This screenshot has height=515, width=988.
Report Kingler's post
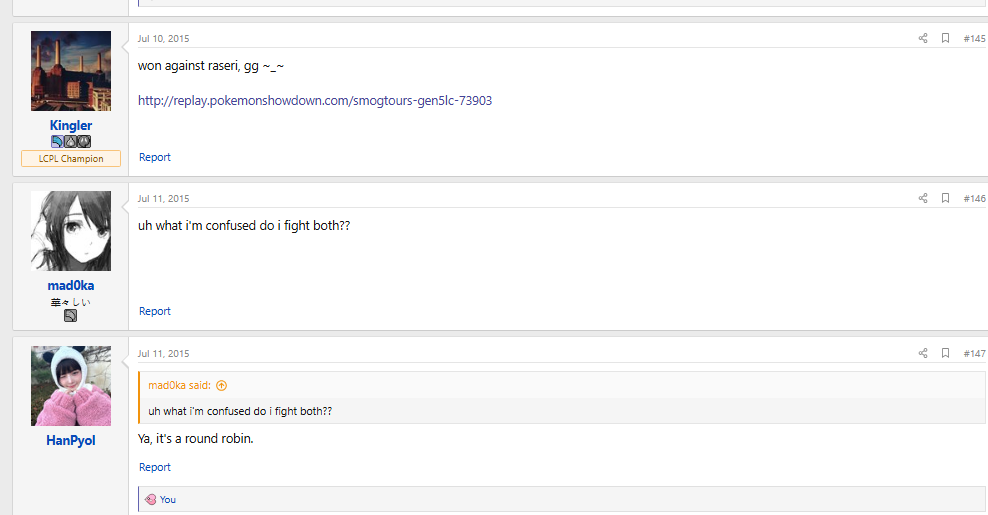click(155, 157)
